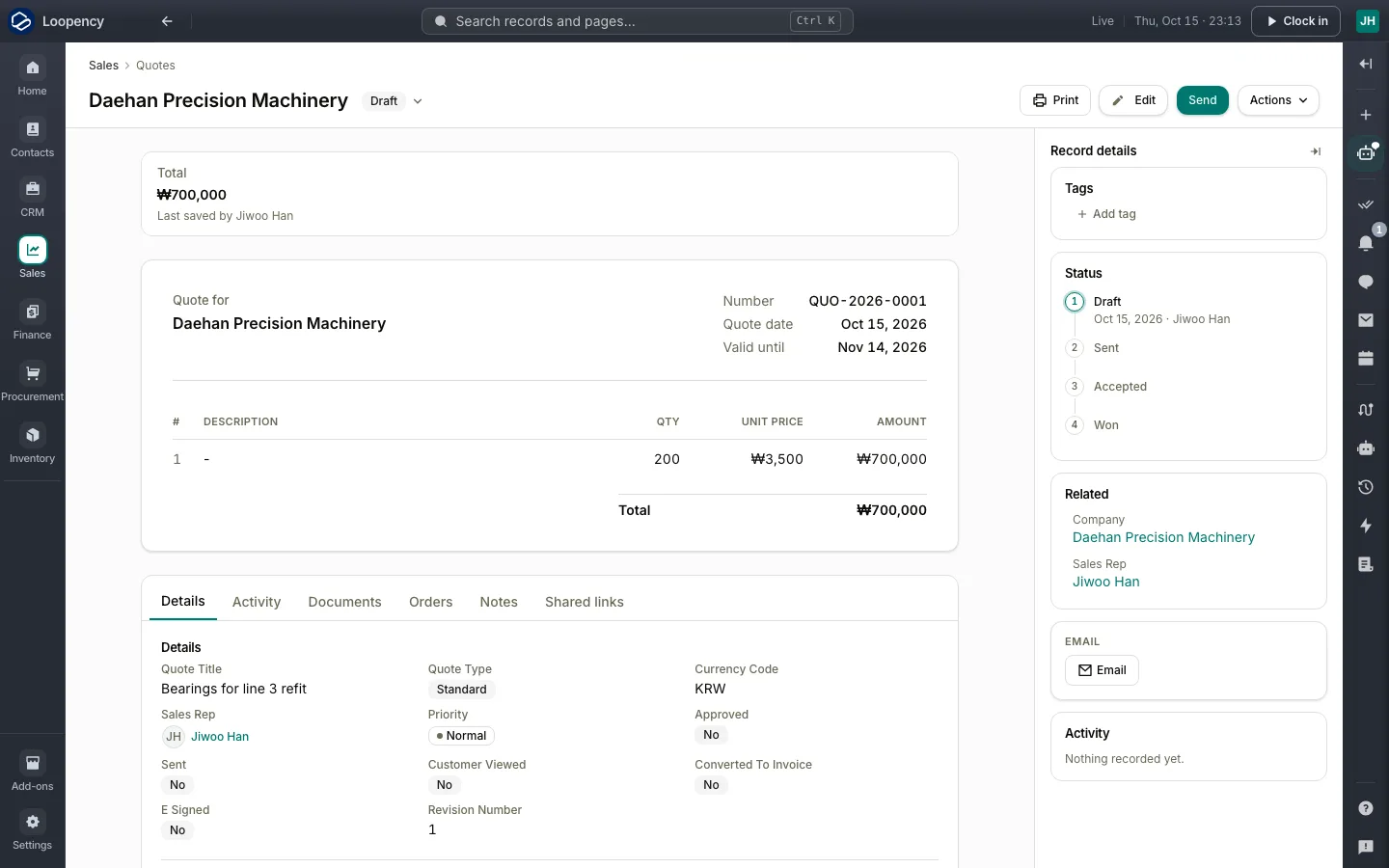Open the Shared links tab

click(x=585, y=602)
